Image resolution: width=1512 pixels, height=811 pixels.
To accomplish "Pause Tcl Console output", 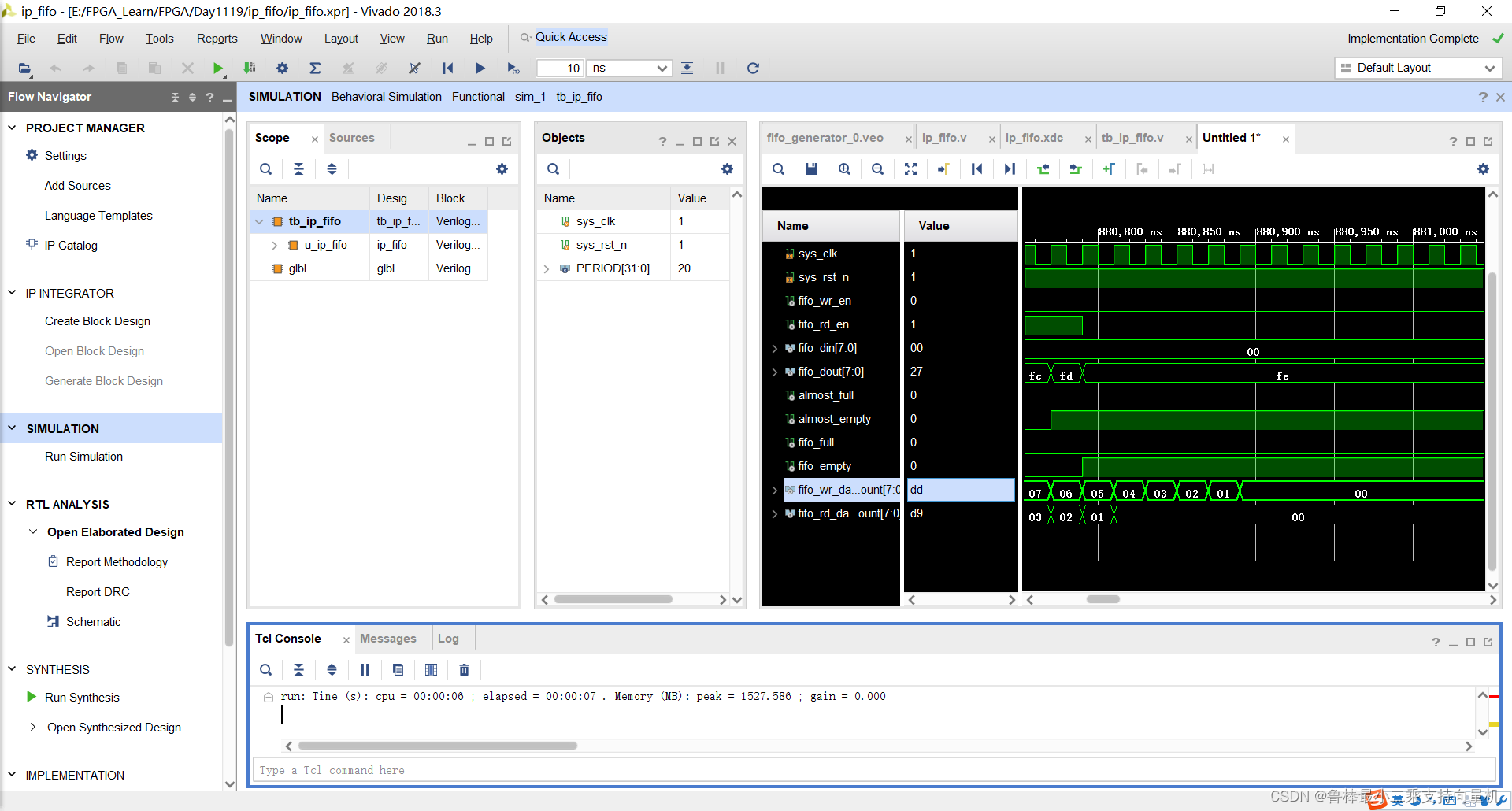I will point(365,670).
